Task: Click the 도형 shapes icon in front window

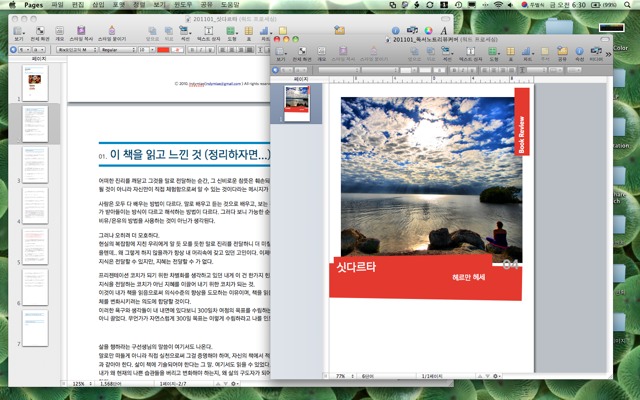Action: 493,51
